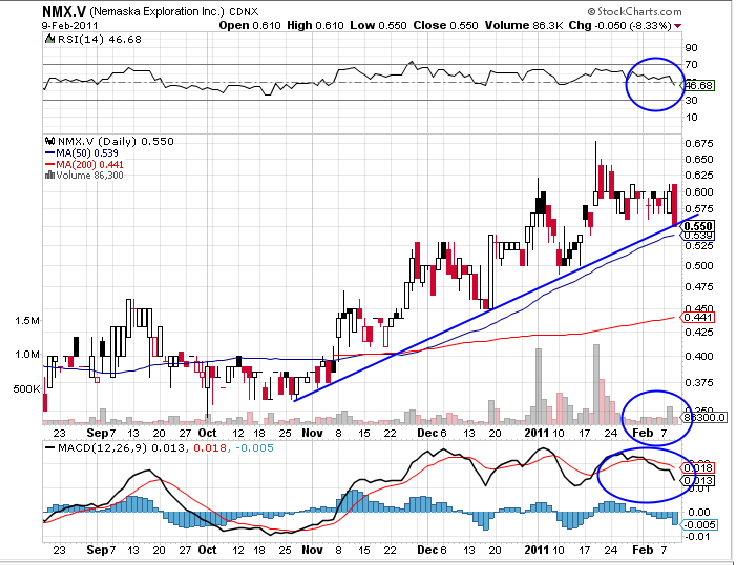Viewport: 737px width, 565px height.
Task: Click the black line marker before MACD(12,26,9)
Action: coord(50,448)
